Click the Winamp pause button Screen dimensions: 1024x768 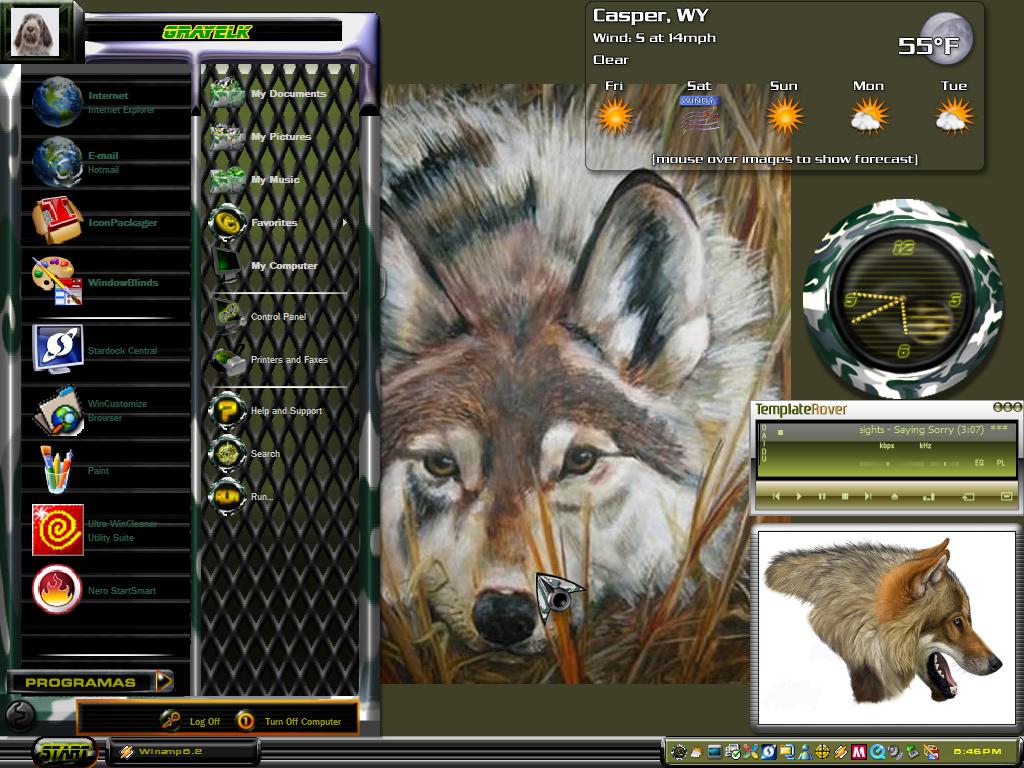[x=822, y=496]
